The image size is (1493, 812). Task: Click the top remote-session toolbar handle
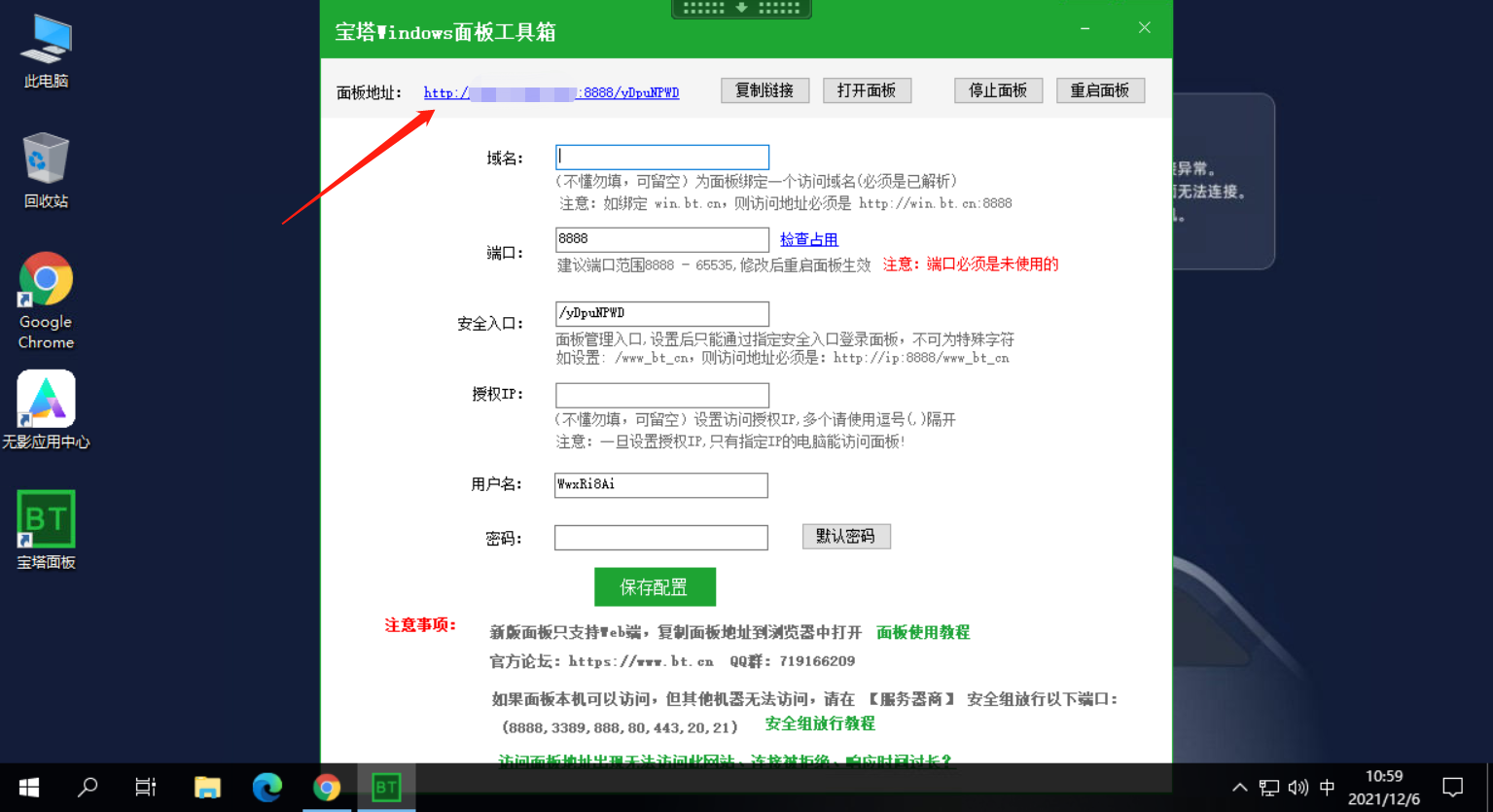(741, 9)
